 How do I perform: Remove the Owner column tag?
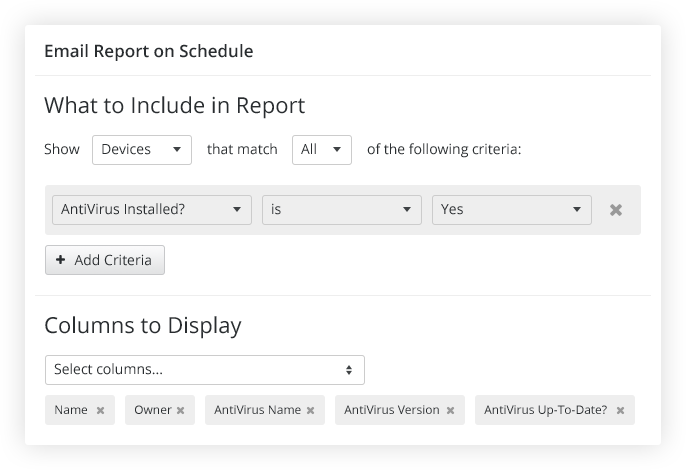click(x=180, y=410)
